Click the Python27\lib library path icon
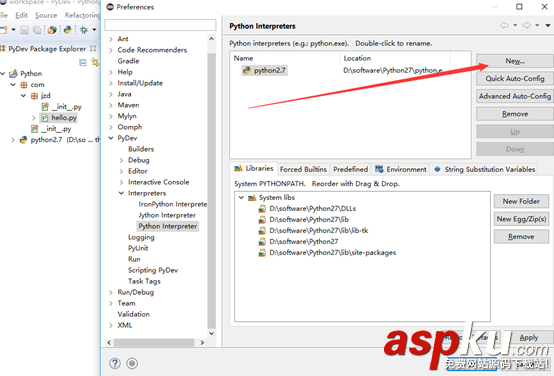 pos(262,219)
